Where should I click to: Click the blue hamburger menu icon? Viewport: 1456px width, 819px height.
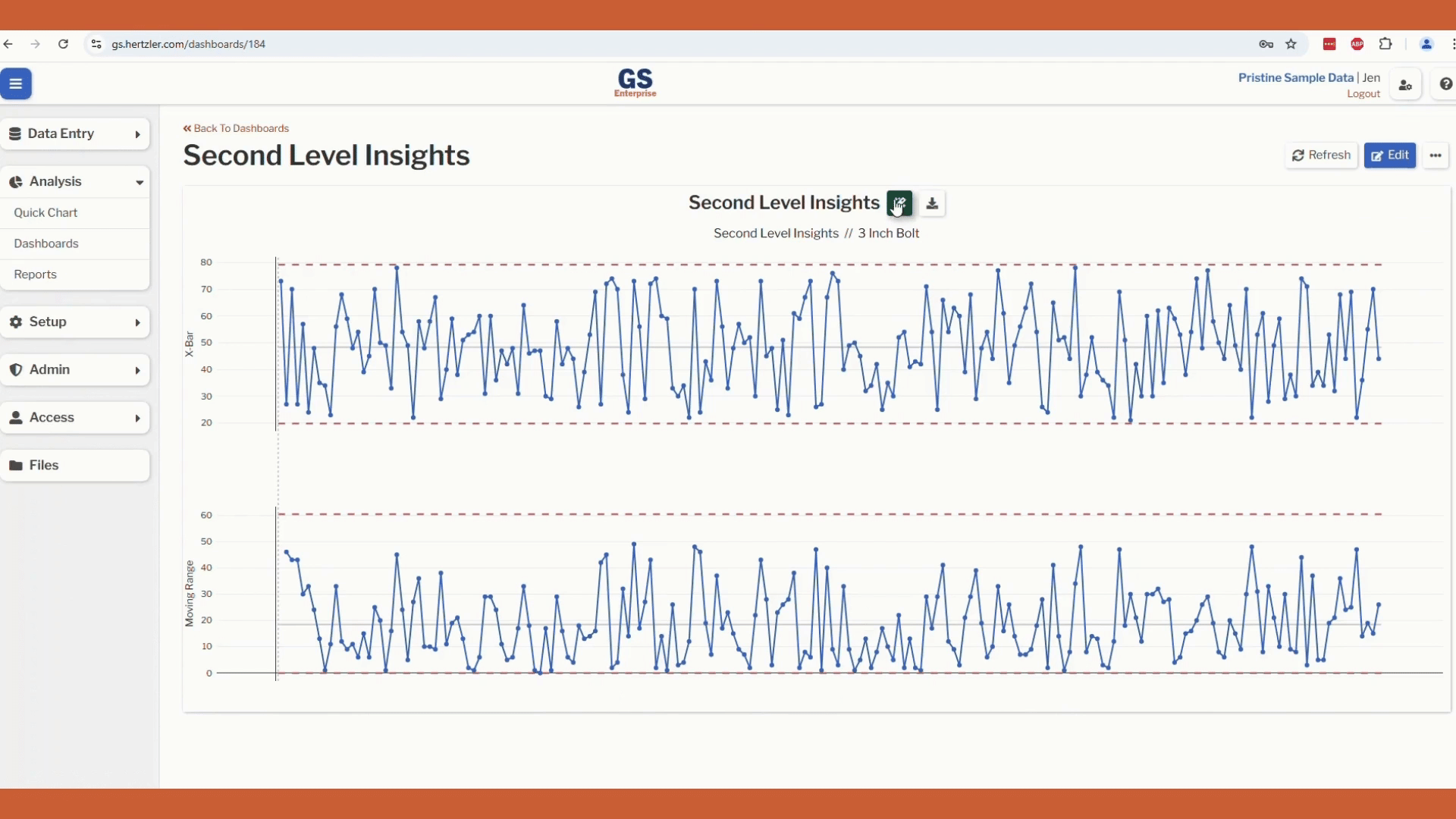click(x=16, y=84)
